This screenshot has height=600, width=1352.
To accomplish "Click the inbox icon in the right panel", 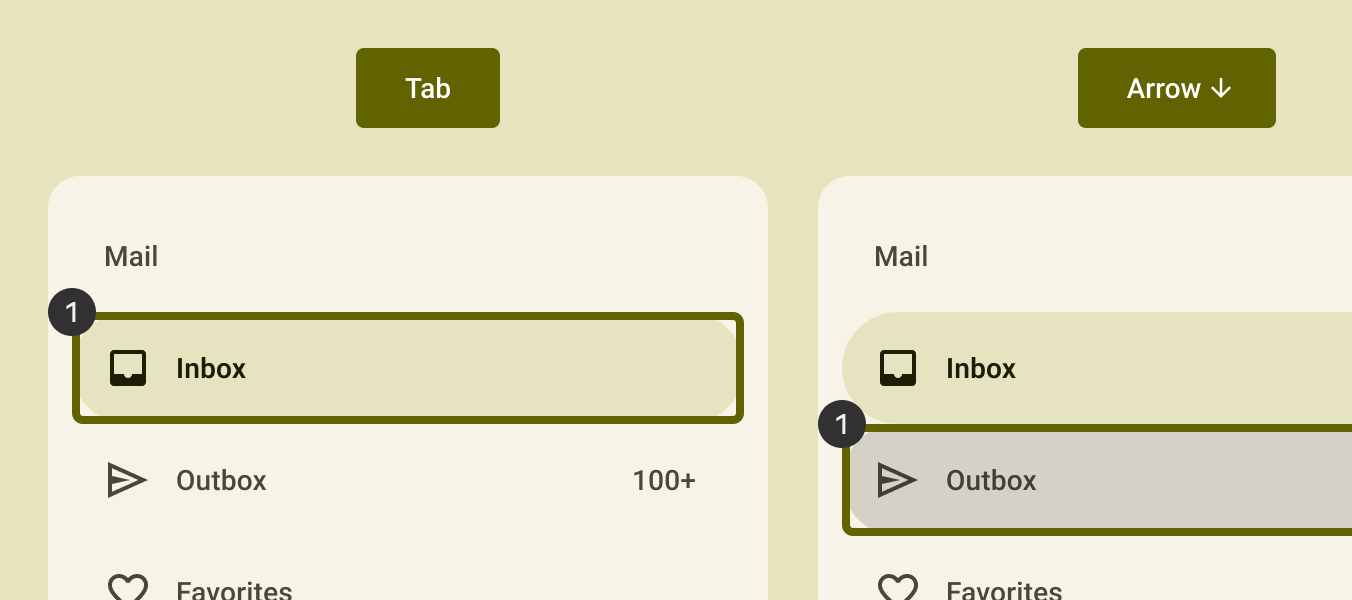I will coord(898,368).
